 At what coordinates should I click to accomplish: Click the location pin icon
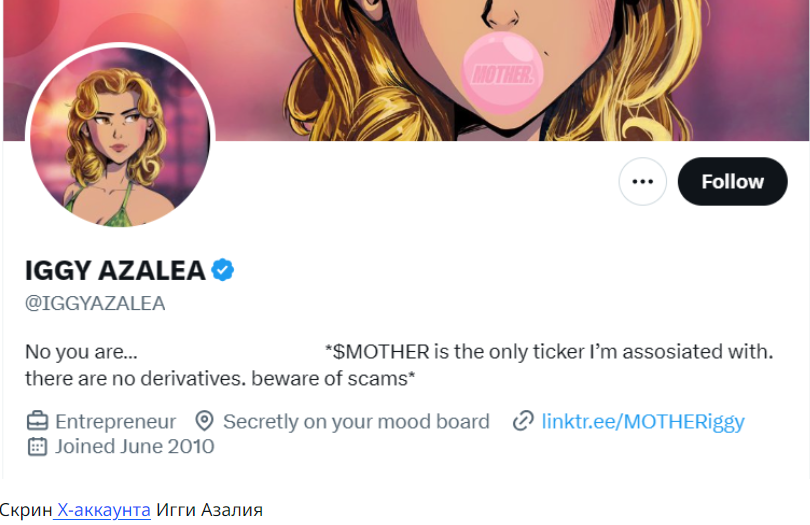[205, 421]
